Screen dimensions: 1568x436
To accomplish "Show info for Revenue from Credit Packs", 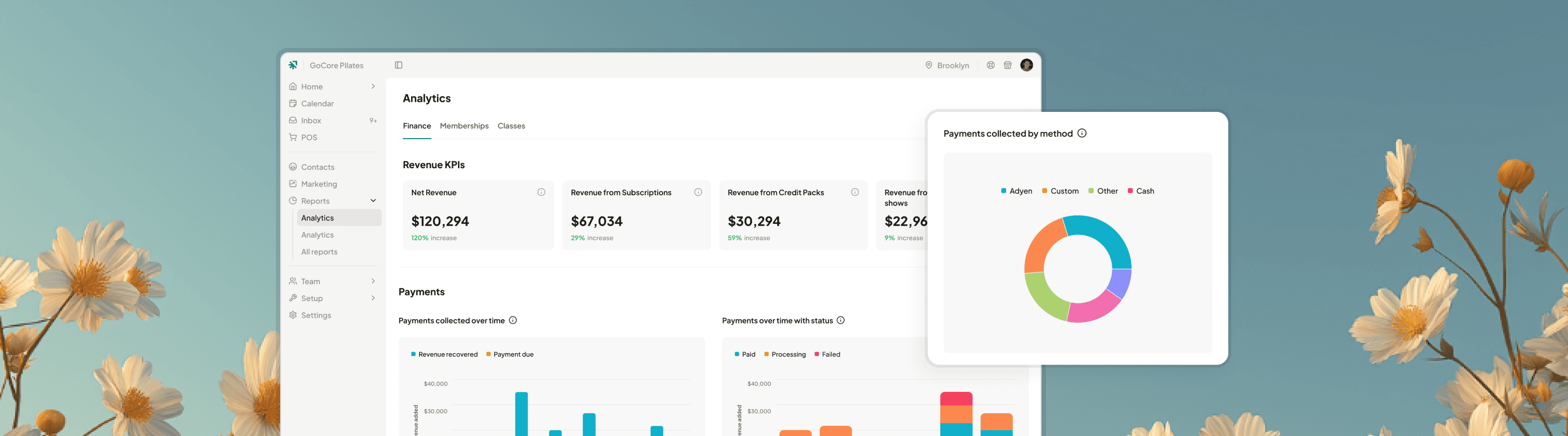I will [x=855, y=192].
